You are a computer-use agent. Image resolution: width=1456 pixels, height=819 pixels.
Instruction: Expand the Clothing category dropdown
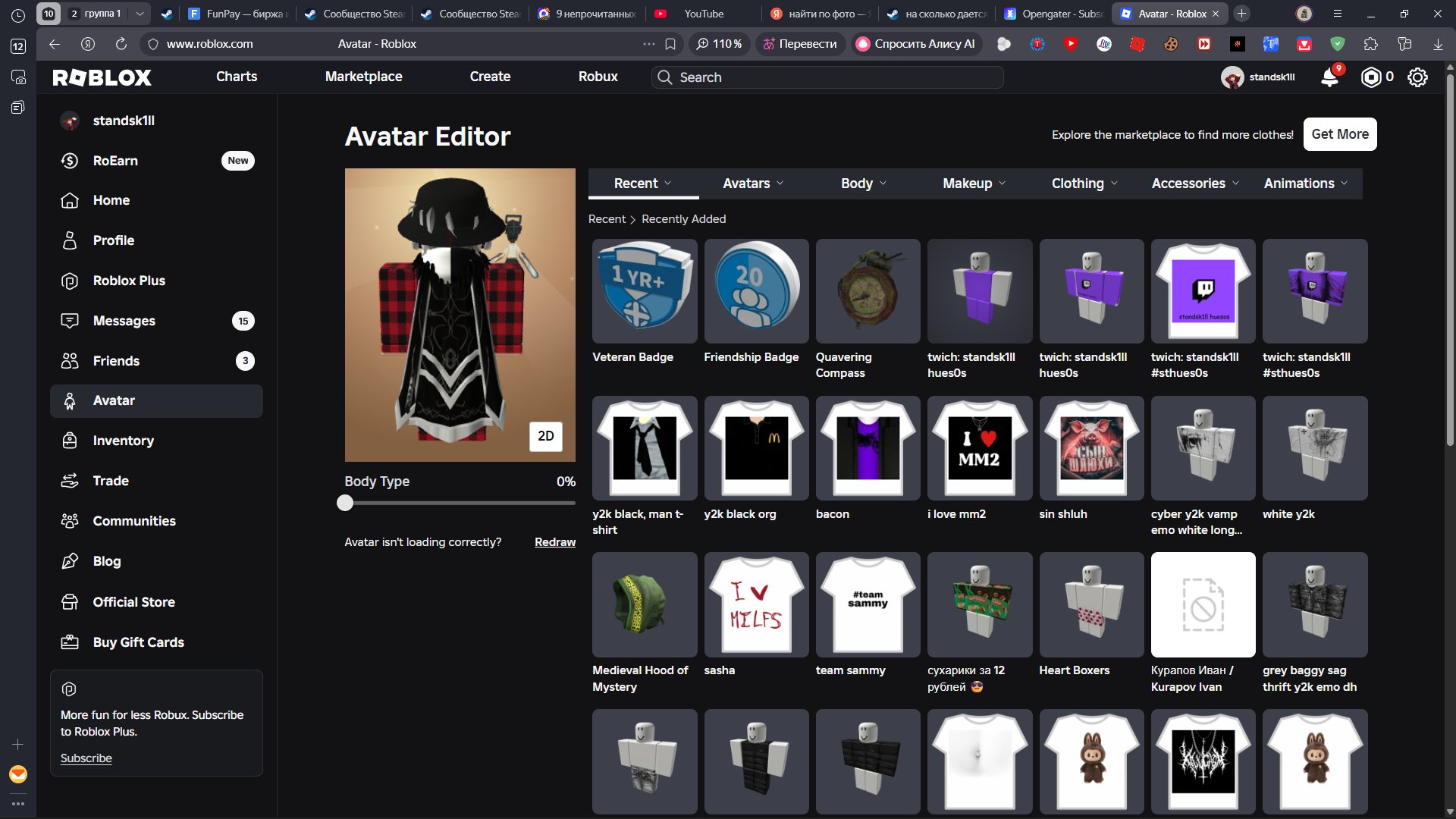click(x=1084, y=184)
